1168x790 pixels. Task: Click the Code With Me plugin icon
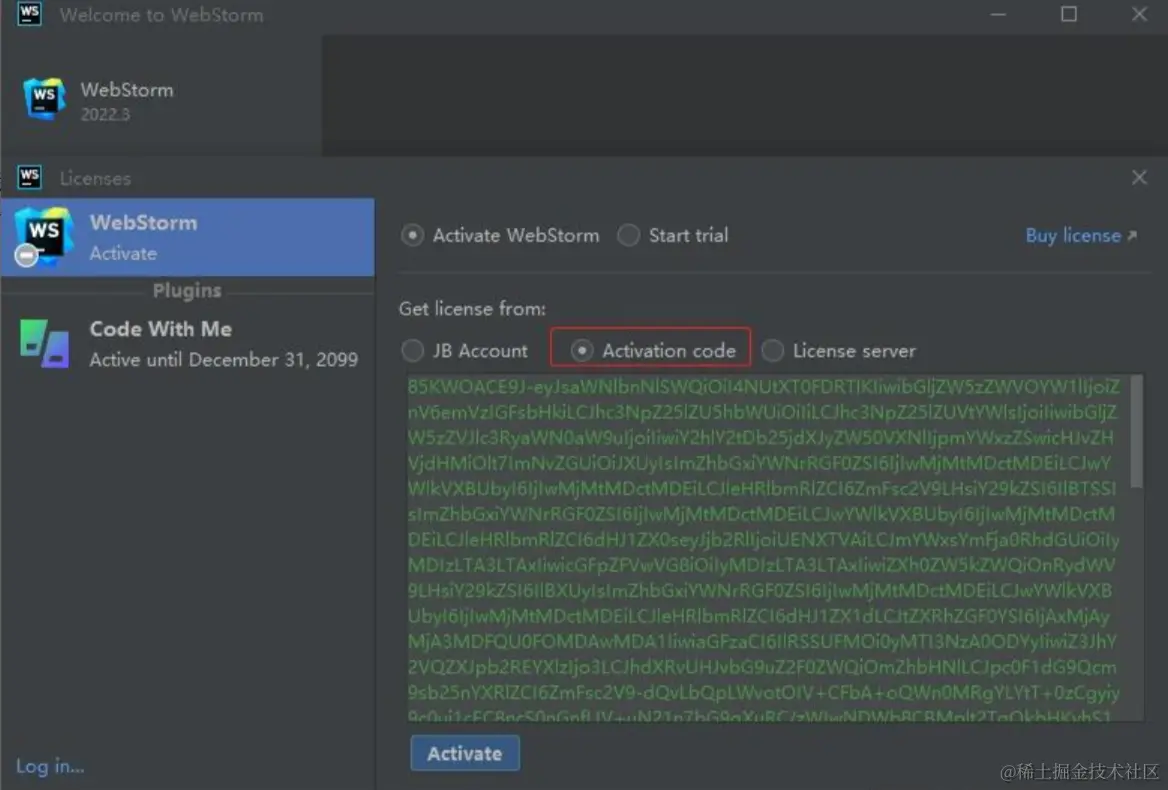point(45,343)
